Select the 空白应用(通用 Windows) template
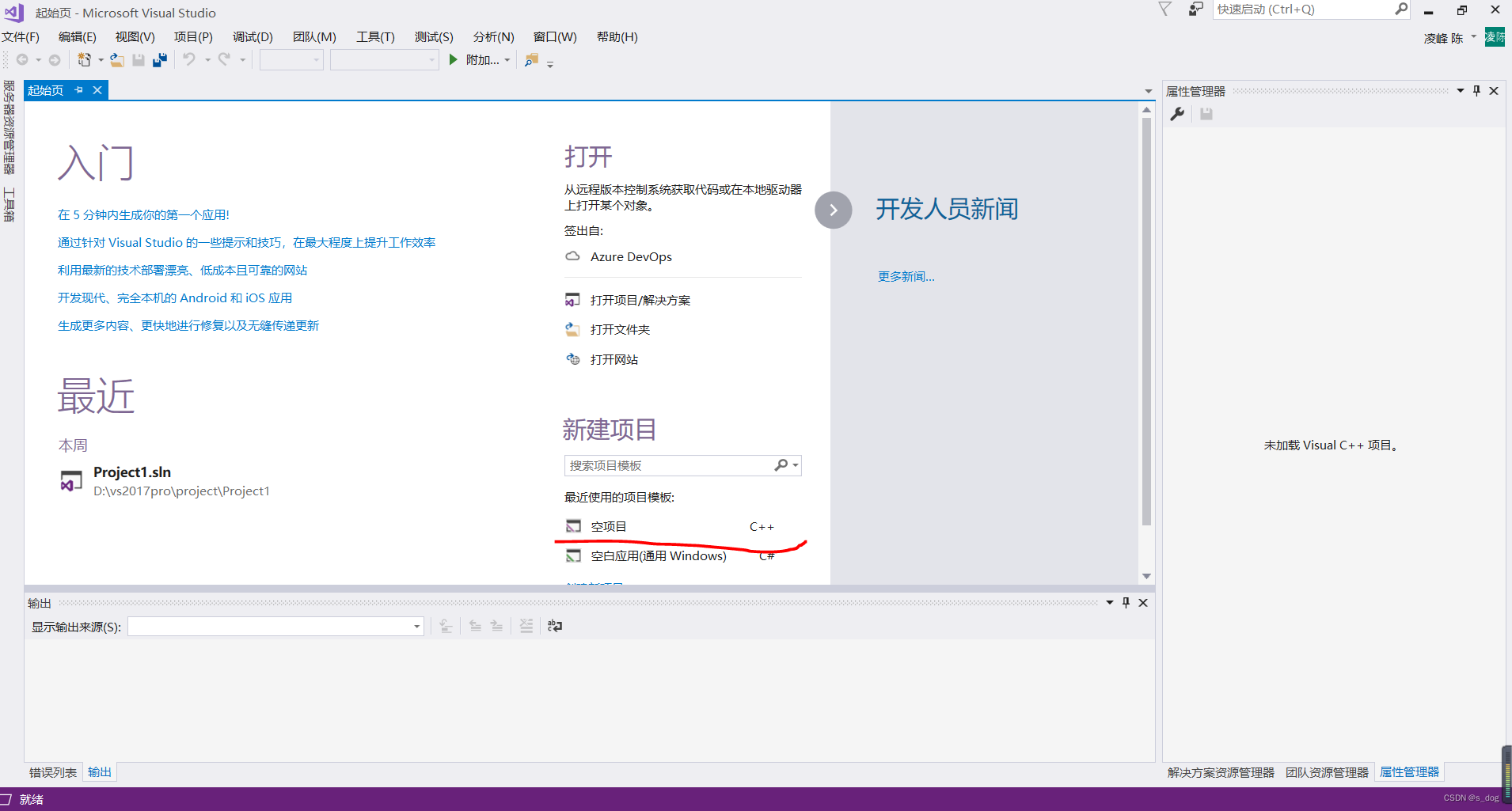Viewport: 1512px width, 811px height. pos(671,556)
